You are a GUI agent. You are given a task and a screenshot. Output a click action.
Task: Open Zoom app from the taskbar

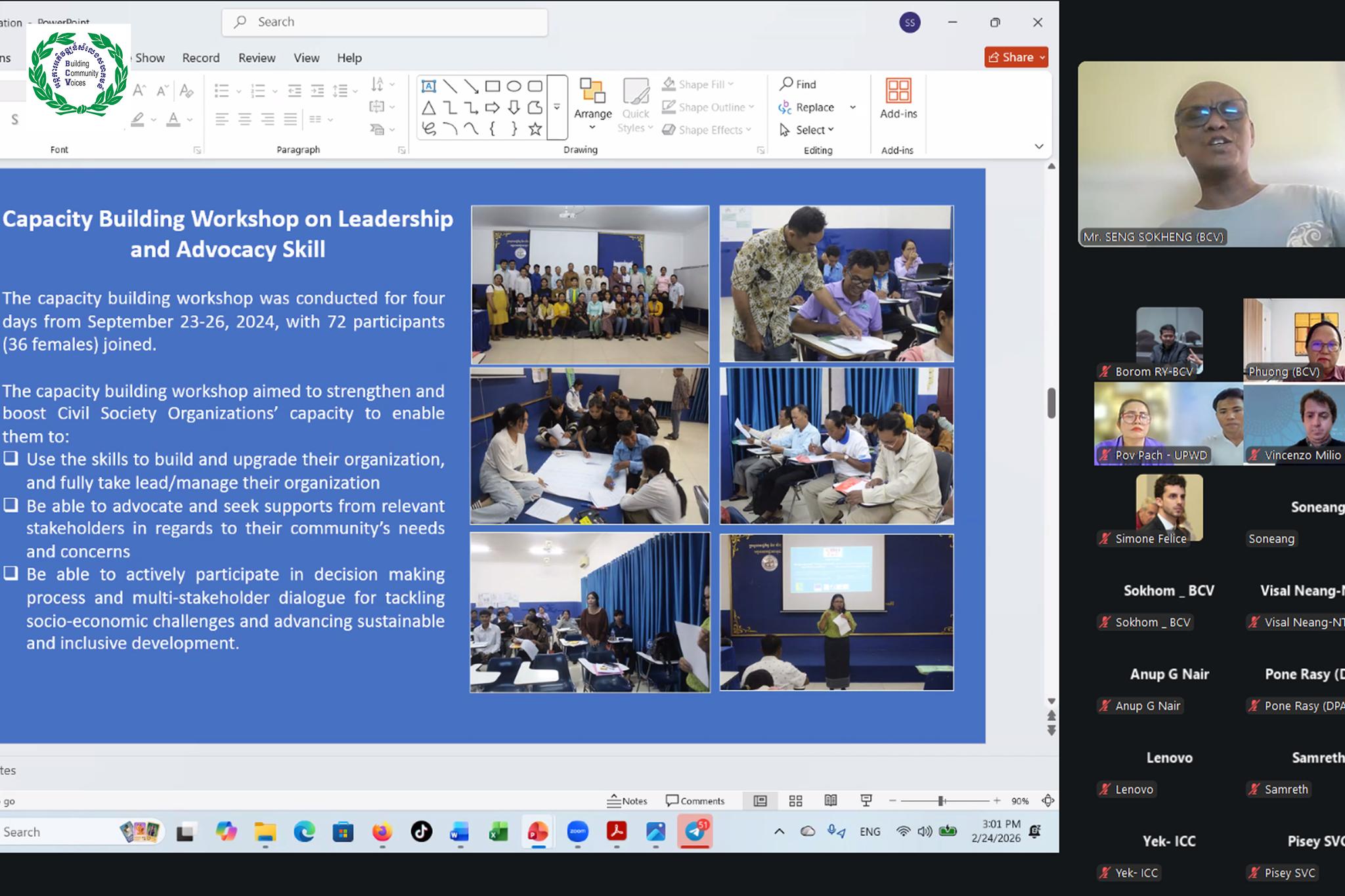point(577,832)
